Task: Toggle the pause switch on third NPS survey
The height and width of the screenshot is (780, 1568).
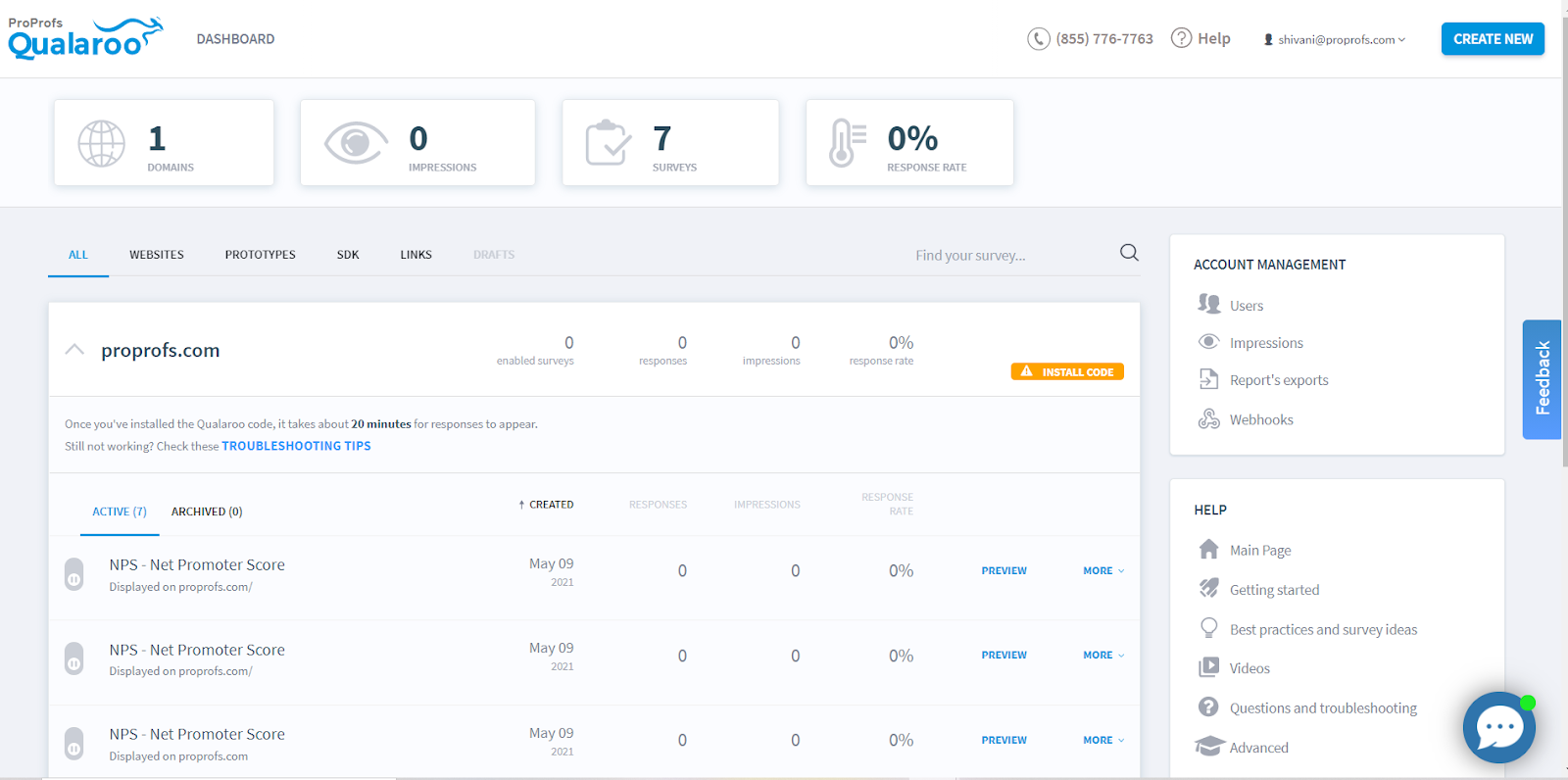Action: point(74,744)
